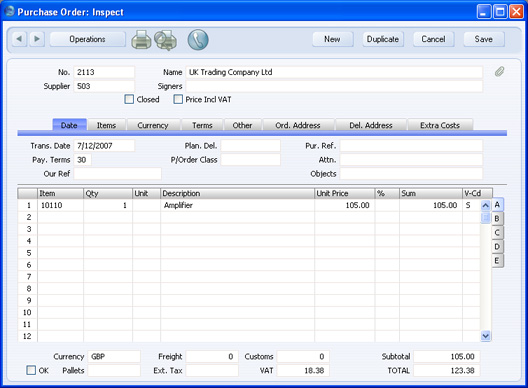Print the purchase order
This screenshot has width=528, height=388.
point(141,40)
